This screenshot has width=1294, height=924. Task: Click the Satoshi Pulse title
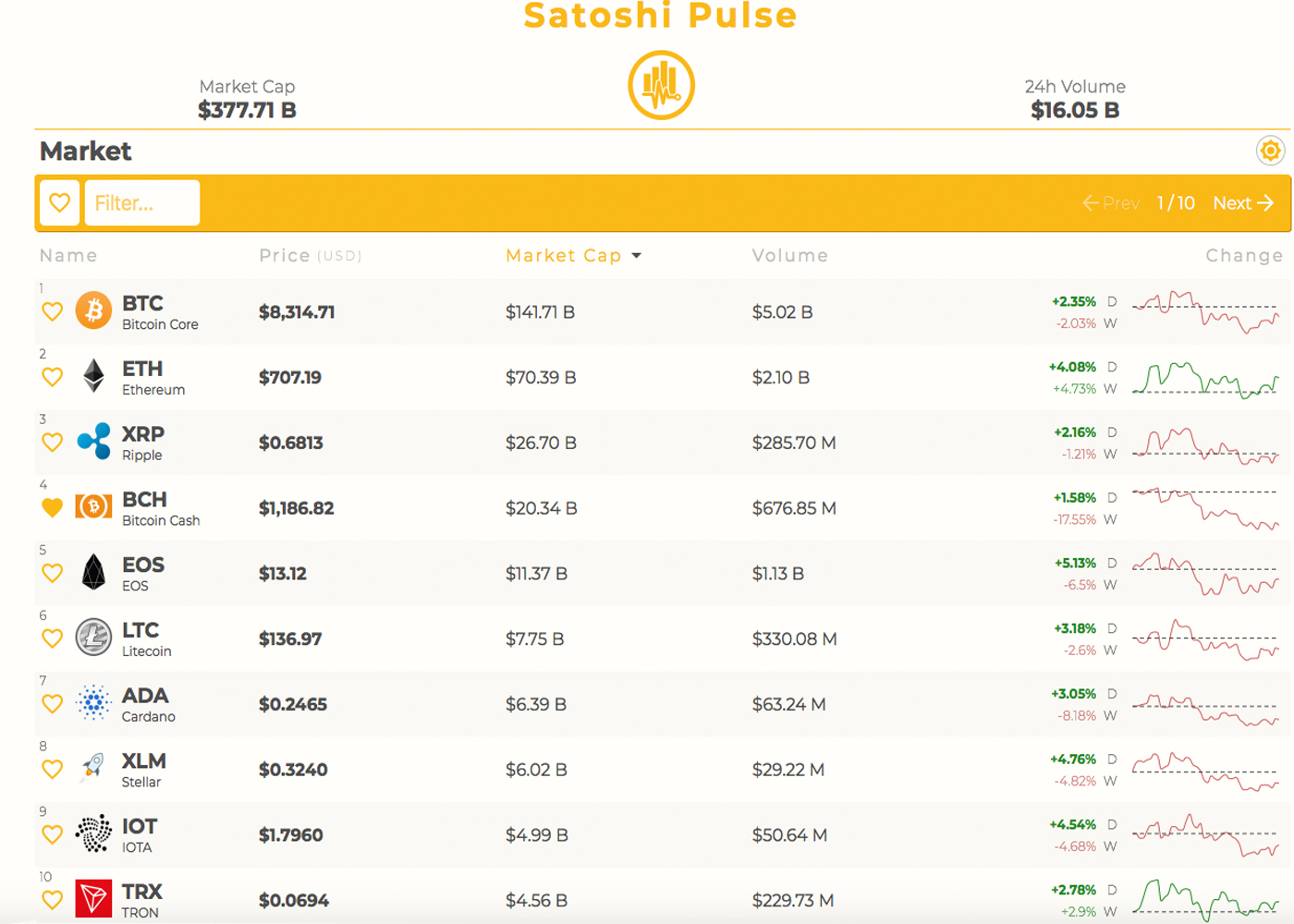pyautogui.click(x=660, y=15)
